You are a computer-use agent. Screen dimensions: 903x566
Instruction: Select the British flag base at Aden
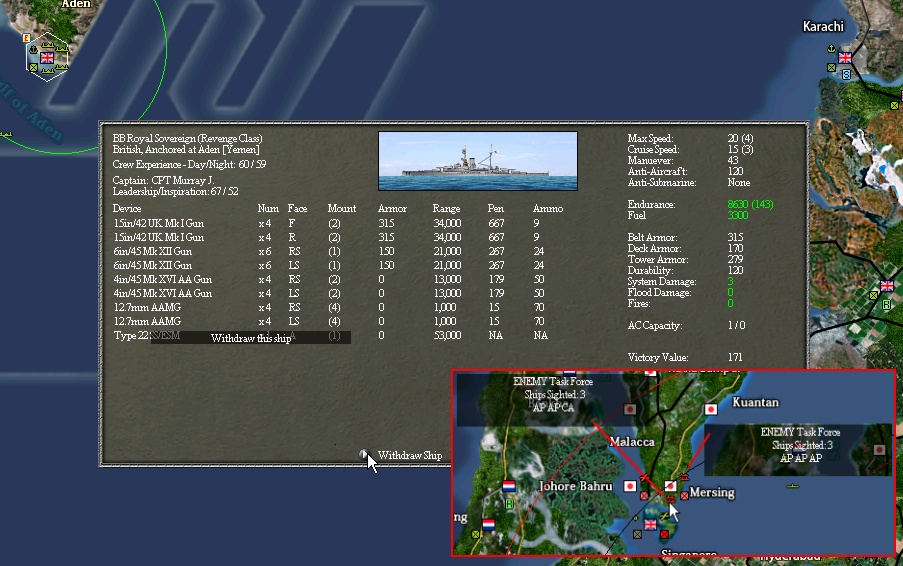tap(47, 58)
